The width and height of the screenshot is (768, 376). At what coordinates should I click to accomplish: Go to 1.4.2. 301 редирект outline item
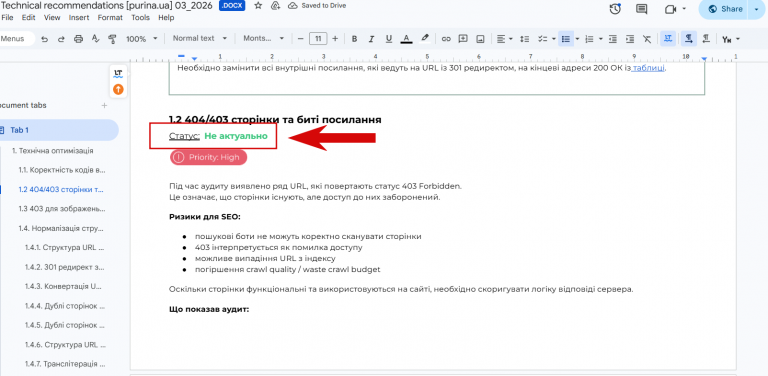coord(65,267)
